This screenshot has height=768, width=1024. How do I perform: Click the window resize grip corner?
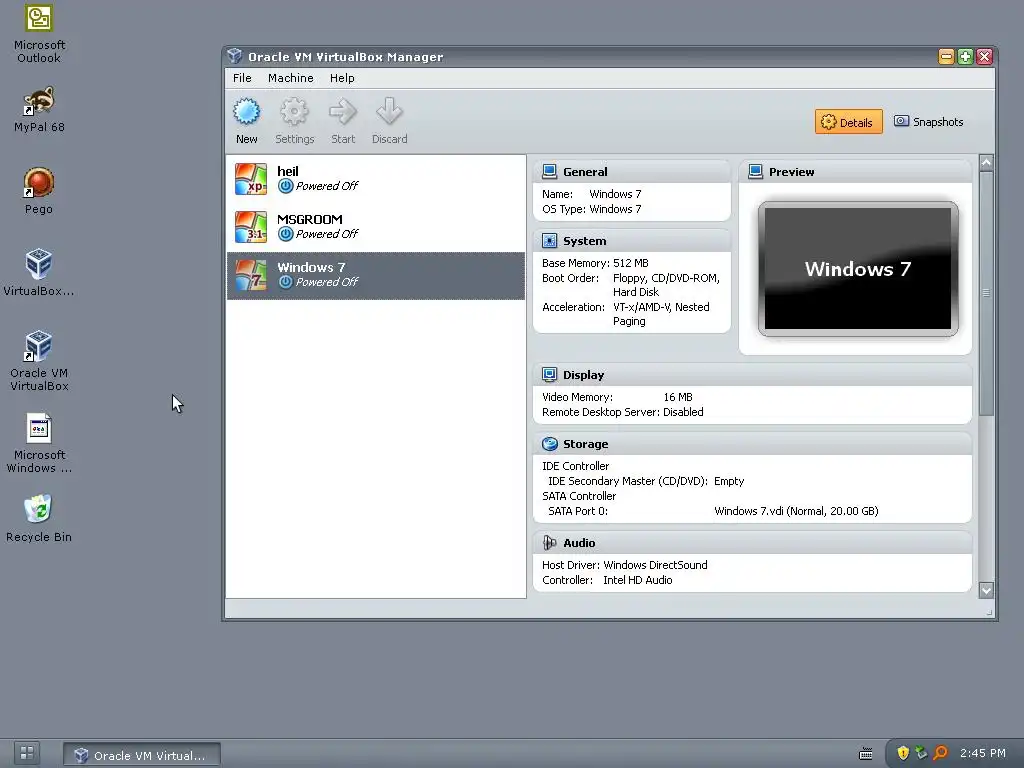click(x=989, y=613)
